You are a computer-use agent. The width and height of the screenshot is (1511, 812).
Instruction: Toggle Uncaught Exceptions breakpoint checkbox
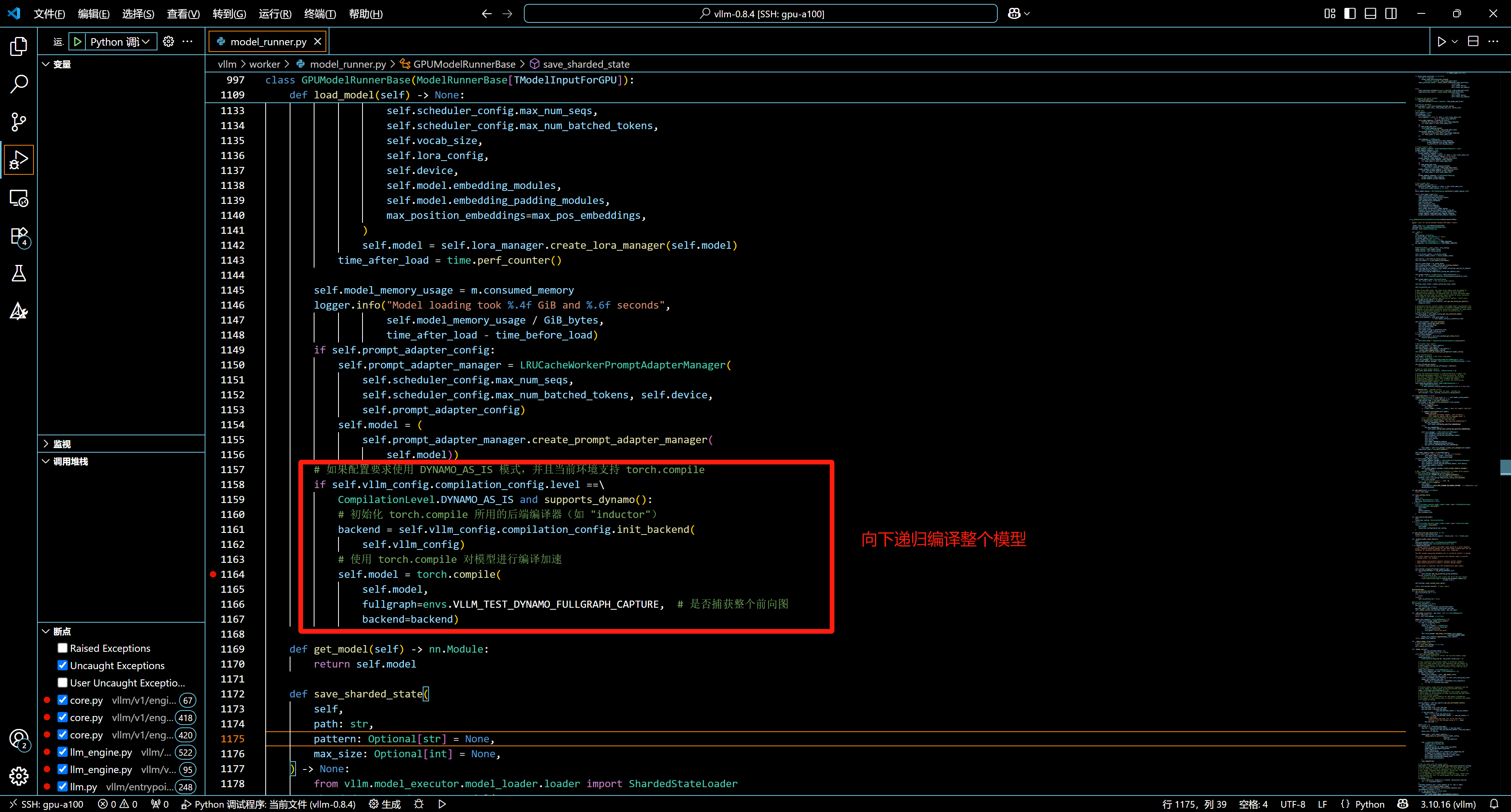click(x=63, y=665)
